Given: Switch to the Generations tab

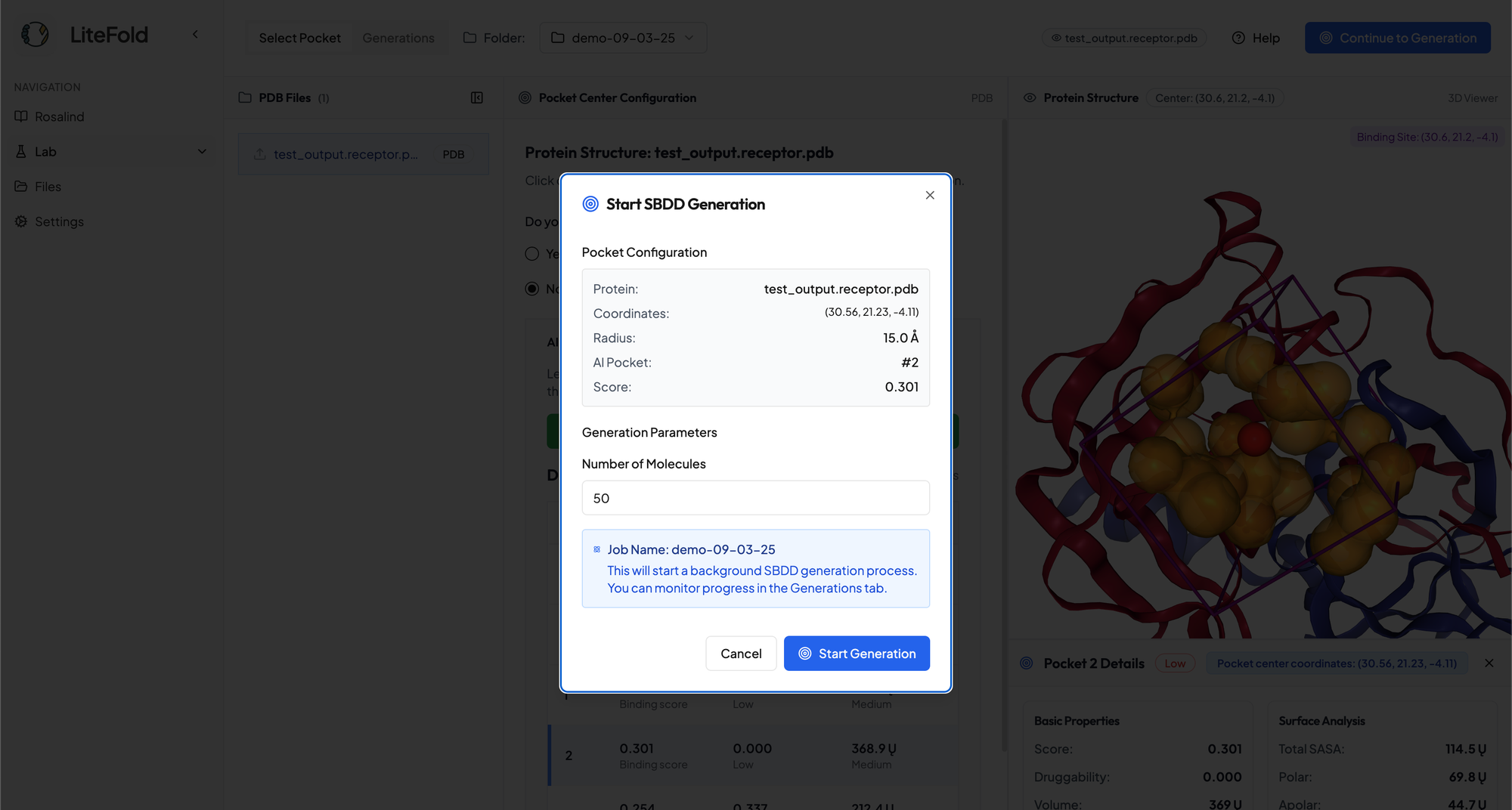Looking at the screenshot, I should pyautogui.click(x=398, y=38).
